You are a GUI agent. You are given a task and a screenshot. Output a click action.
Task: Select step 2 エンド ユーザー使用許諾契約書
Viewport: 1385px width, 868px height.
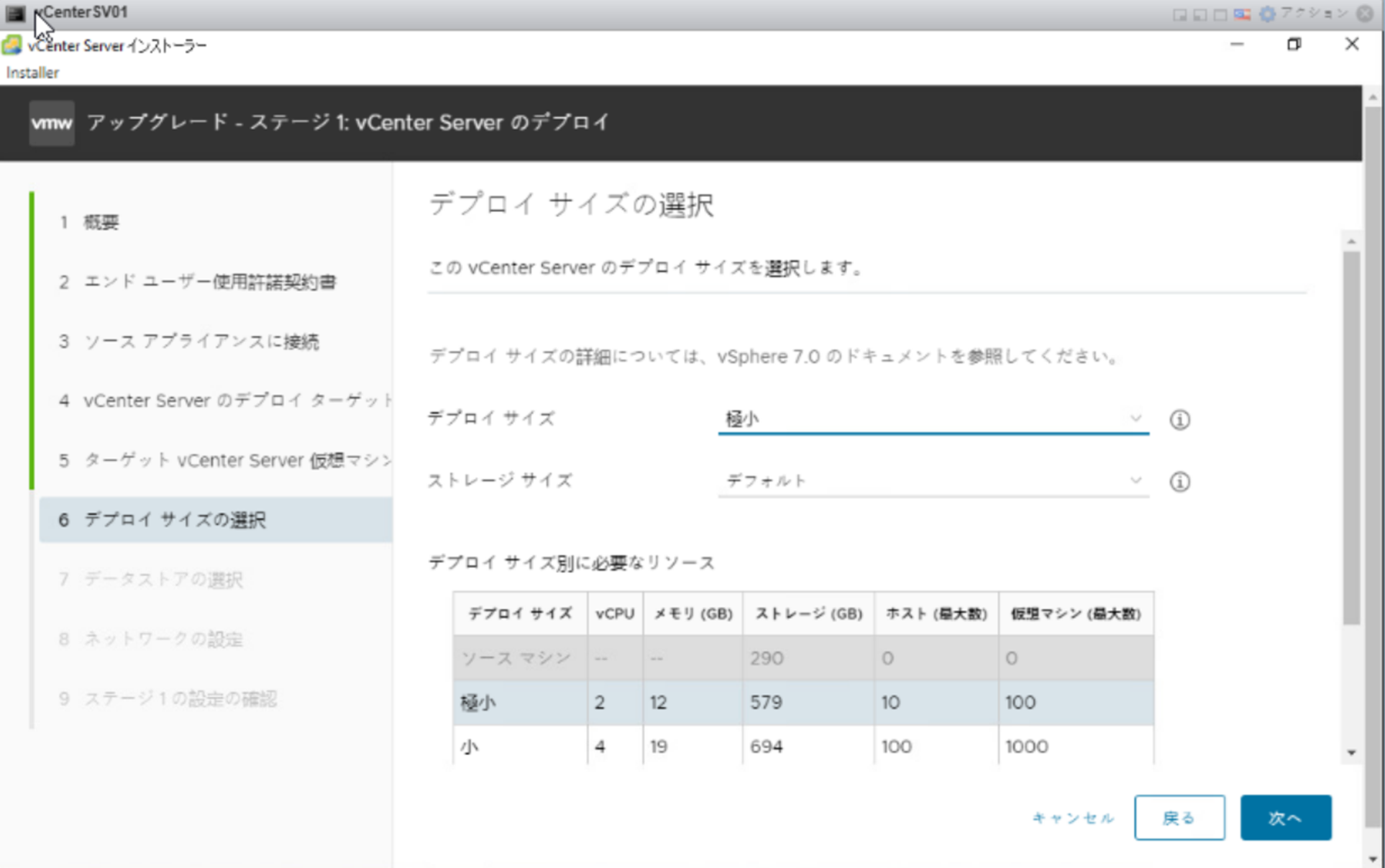click(209, 282)
